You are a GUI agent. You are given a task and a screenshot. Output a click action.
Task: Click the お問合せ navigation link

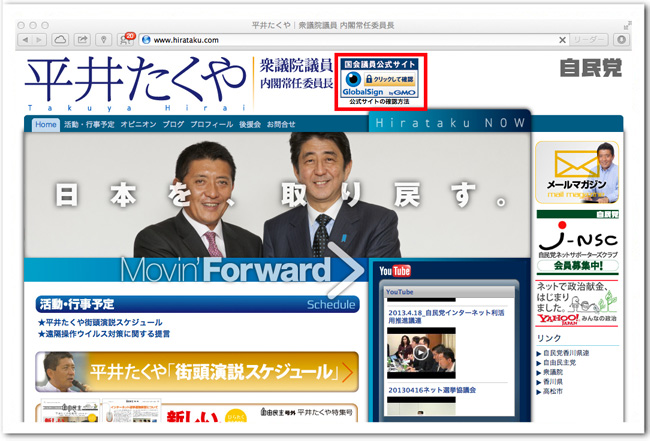(x=281, y=125)
